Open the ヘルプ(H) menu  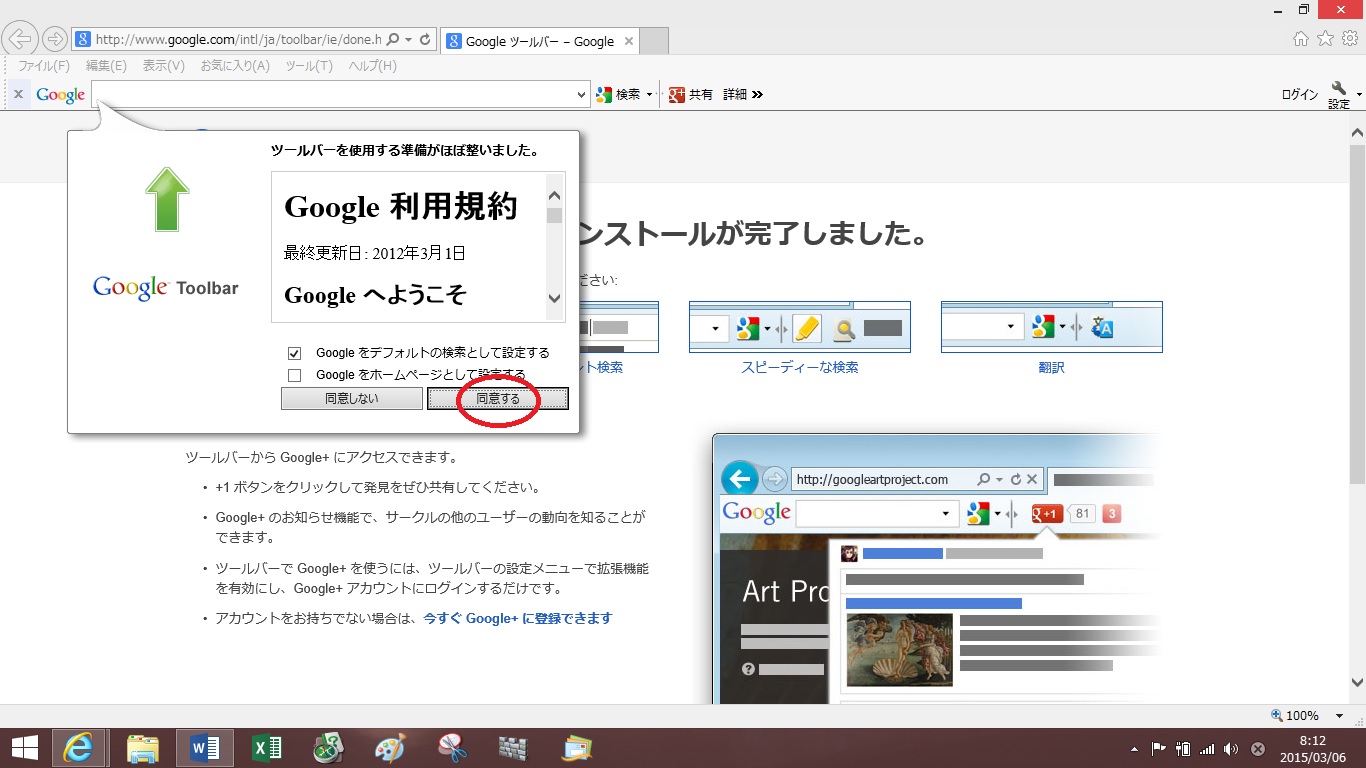[x=372, y=66]
